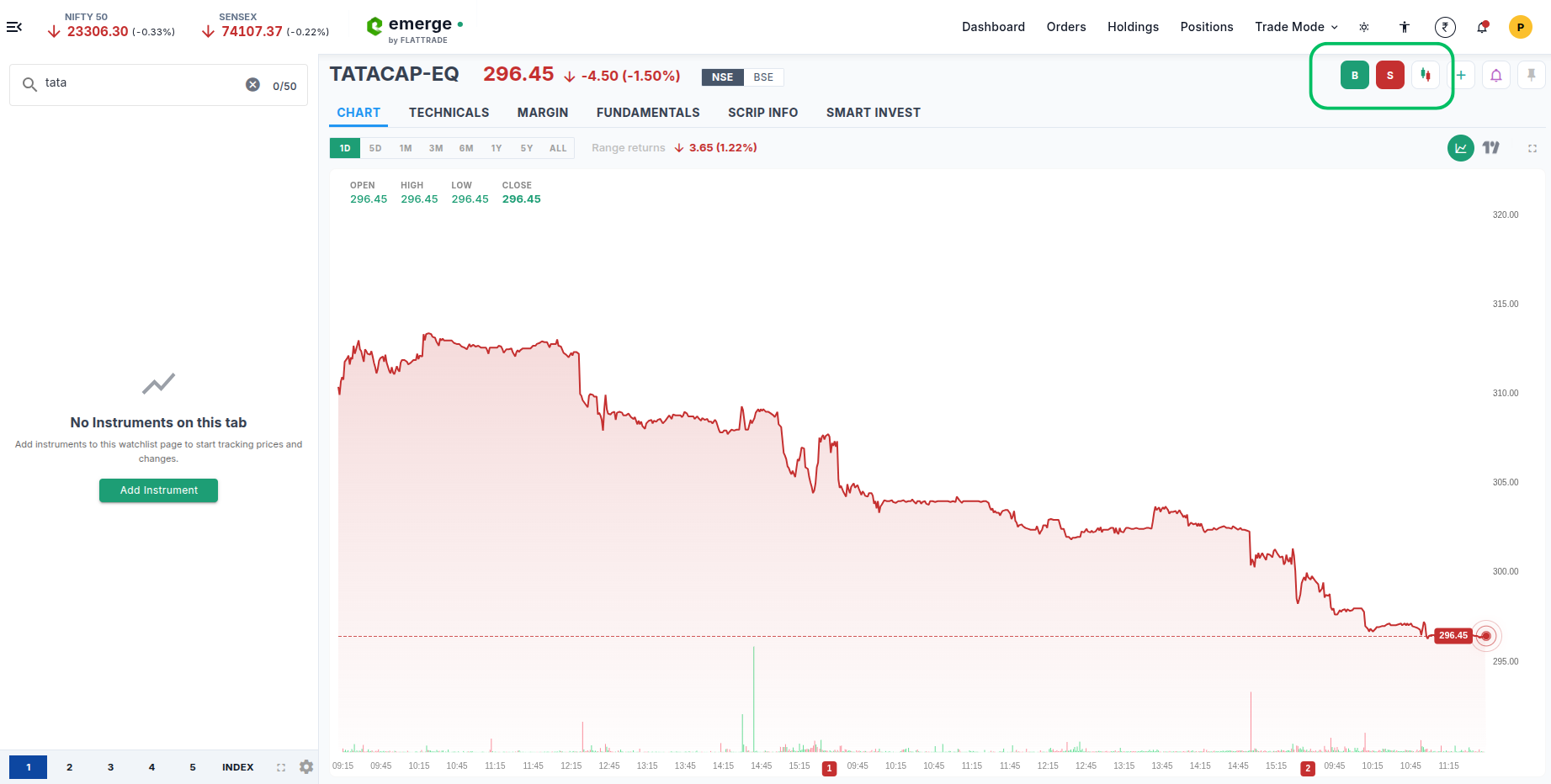Open the notifications bell in header
This screenshot has height=784, width=1551.
1483,27
